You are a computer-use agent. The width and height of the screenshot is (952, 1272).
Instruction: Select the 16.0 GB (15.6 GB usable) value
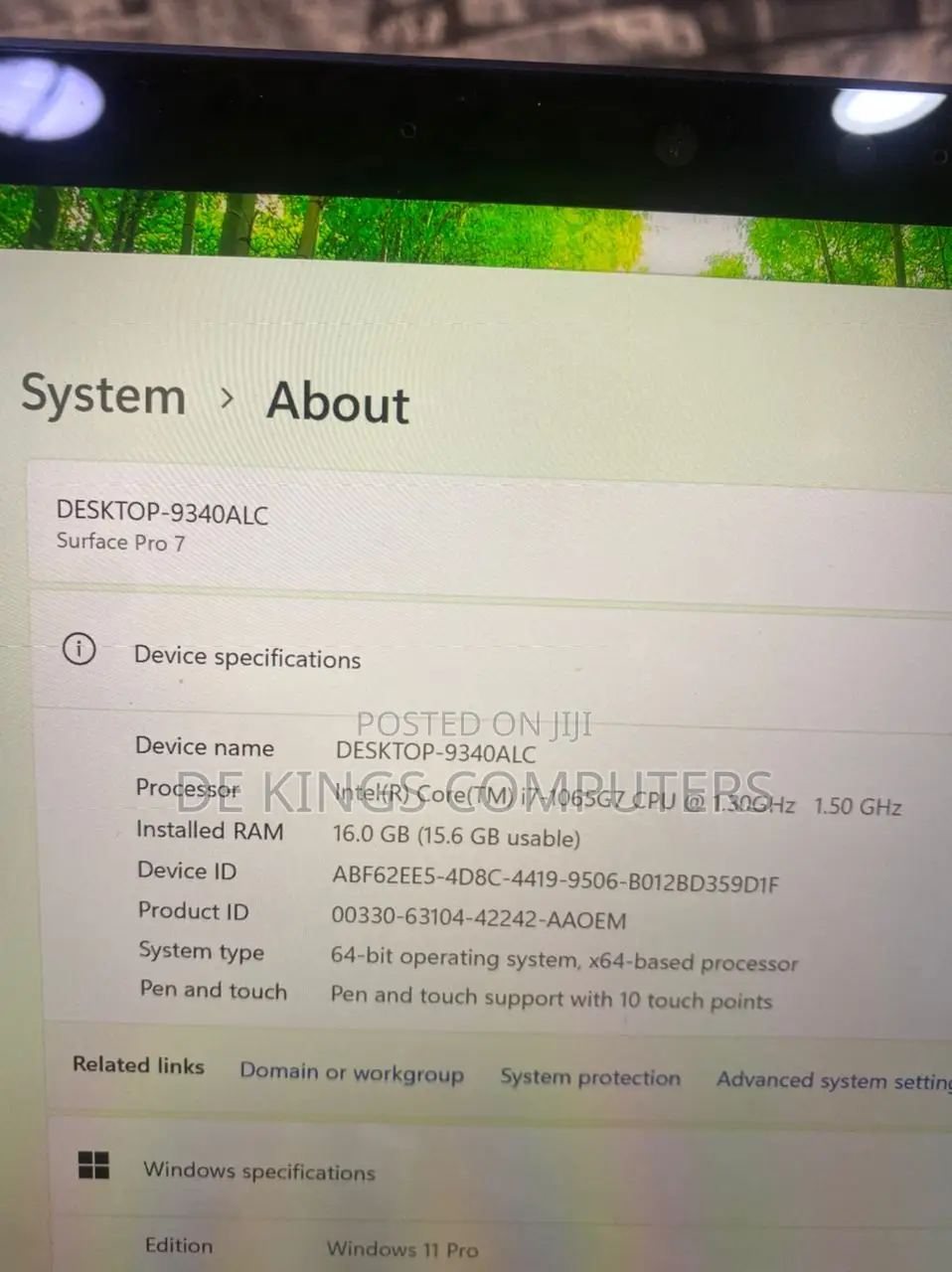click(x=456, y=837)
